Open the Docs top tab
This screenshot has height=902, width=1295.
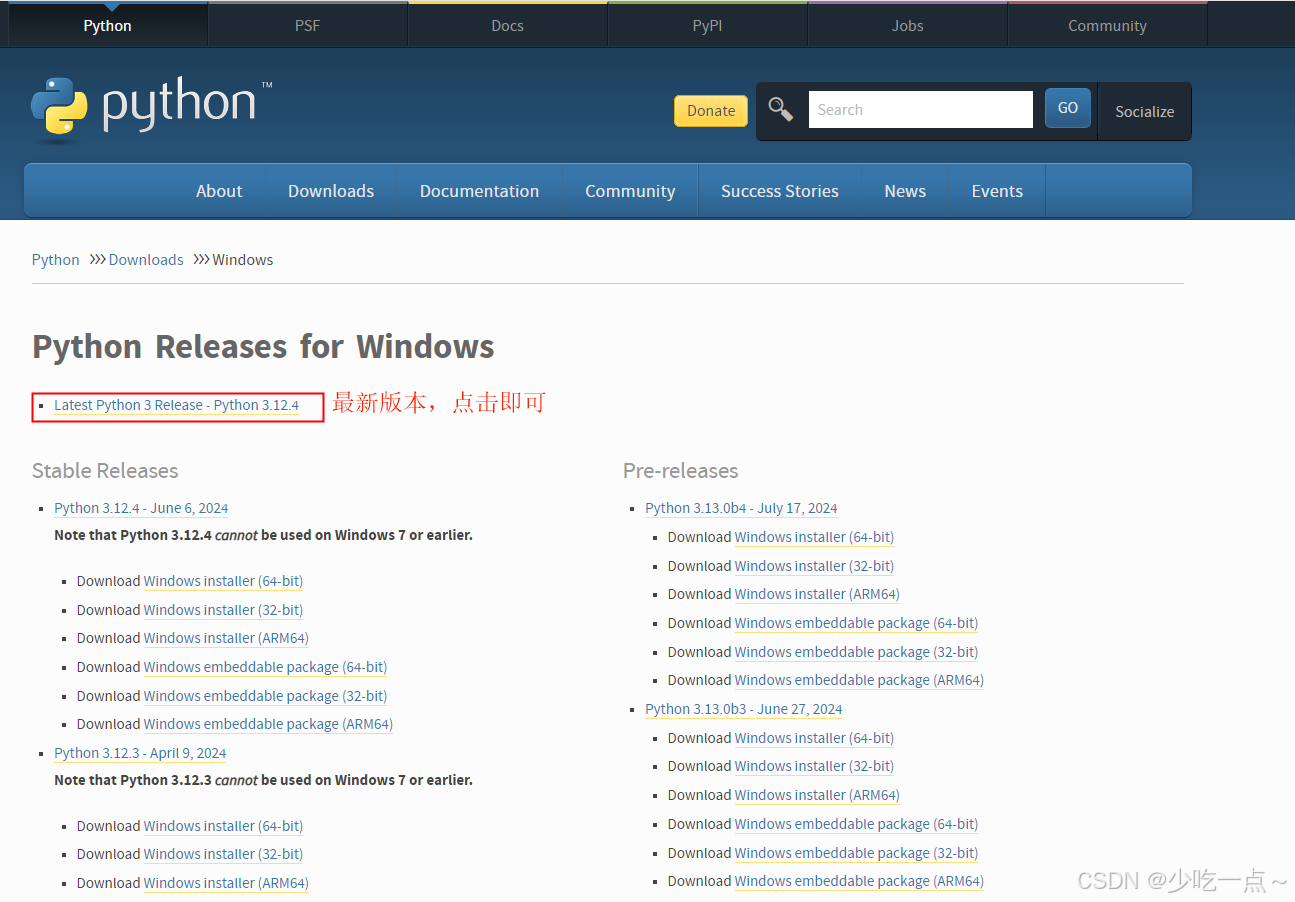click(x=507, y=26)
